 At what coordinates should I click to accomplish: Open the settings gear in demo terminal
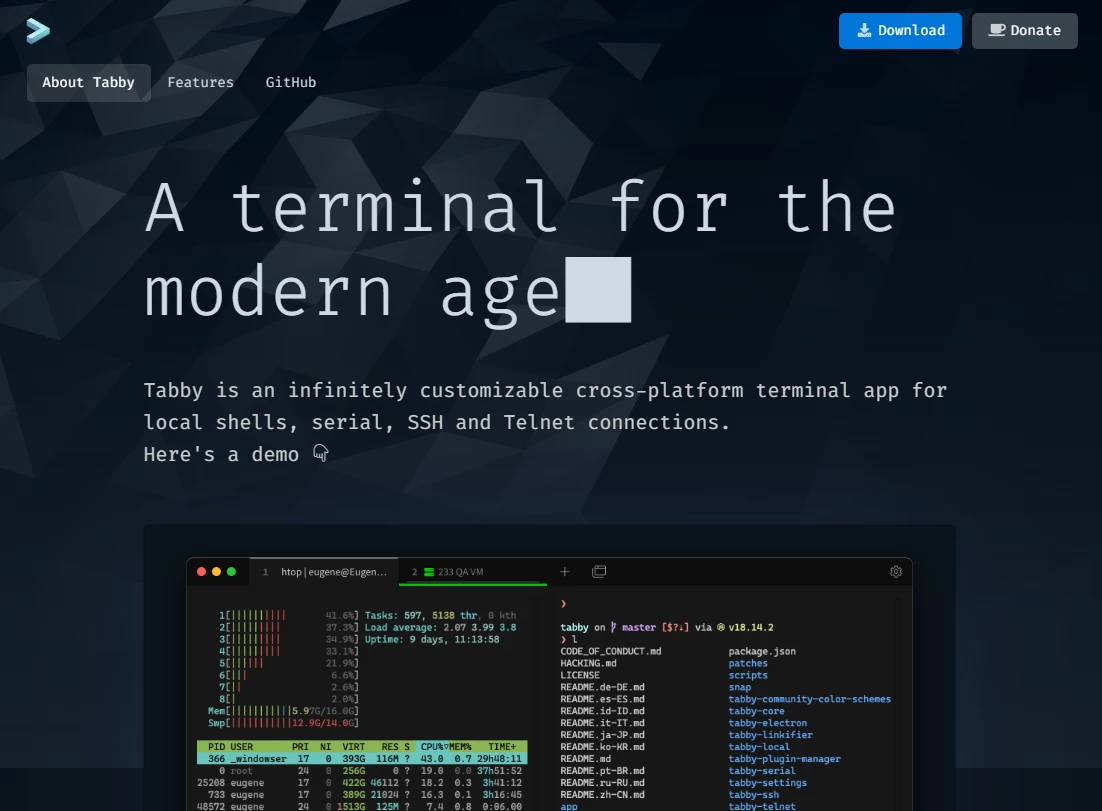click(895, 572)
